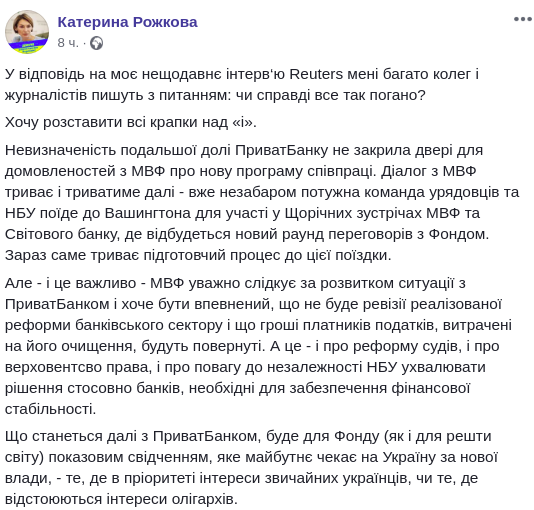Click the word Вашингтона in the post
Viewport: 534px width, 510px height.
(x=146, y=213)
